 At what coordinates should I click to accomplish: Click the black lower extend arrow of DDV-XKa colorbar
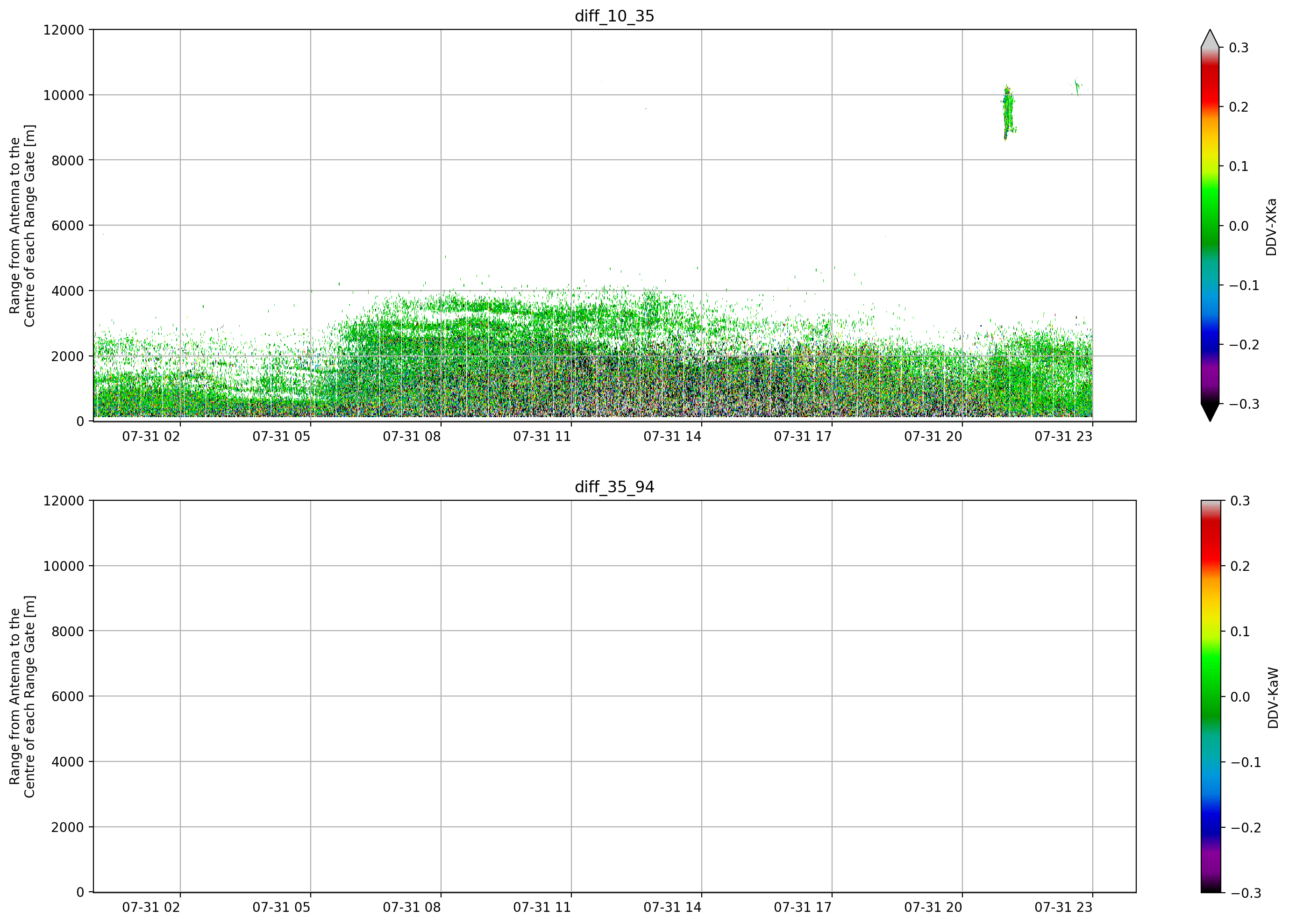tap(1210, 412)
